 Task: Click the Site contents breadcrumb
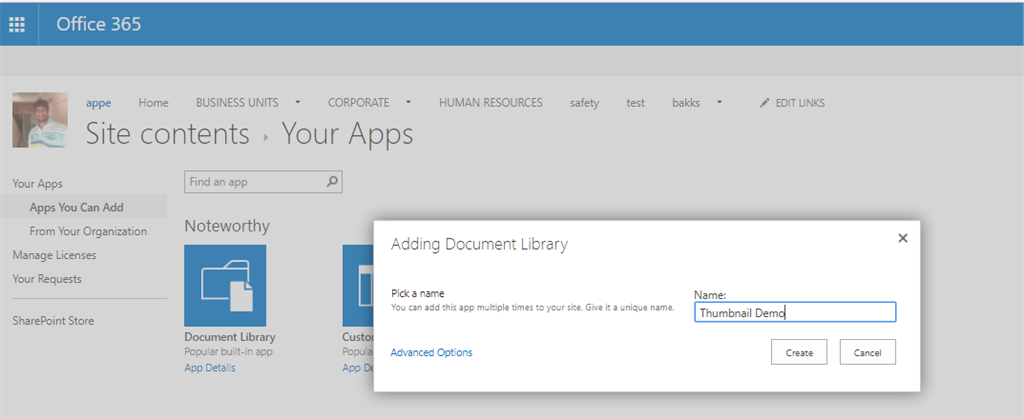(168, 134)
